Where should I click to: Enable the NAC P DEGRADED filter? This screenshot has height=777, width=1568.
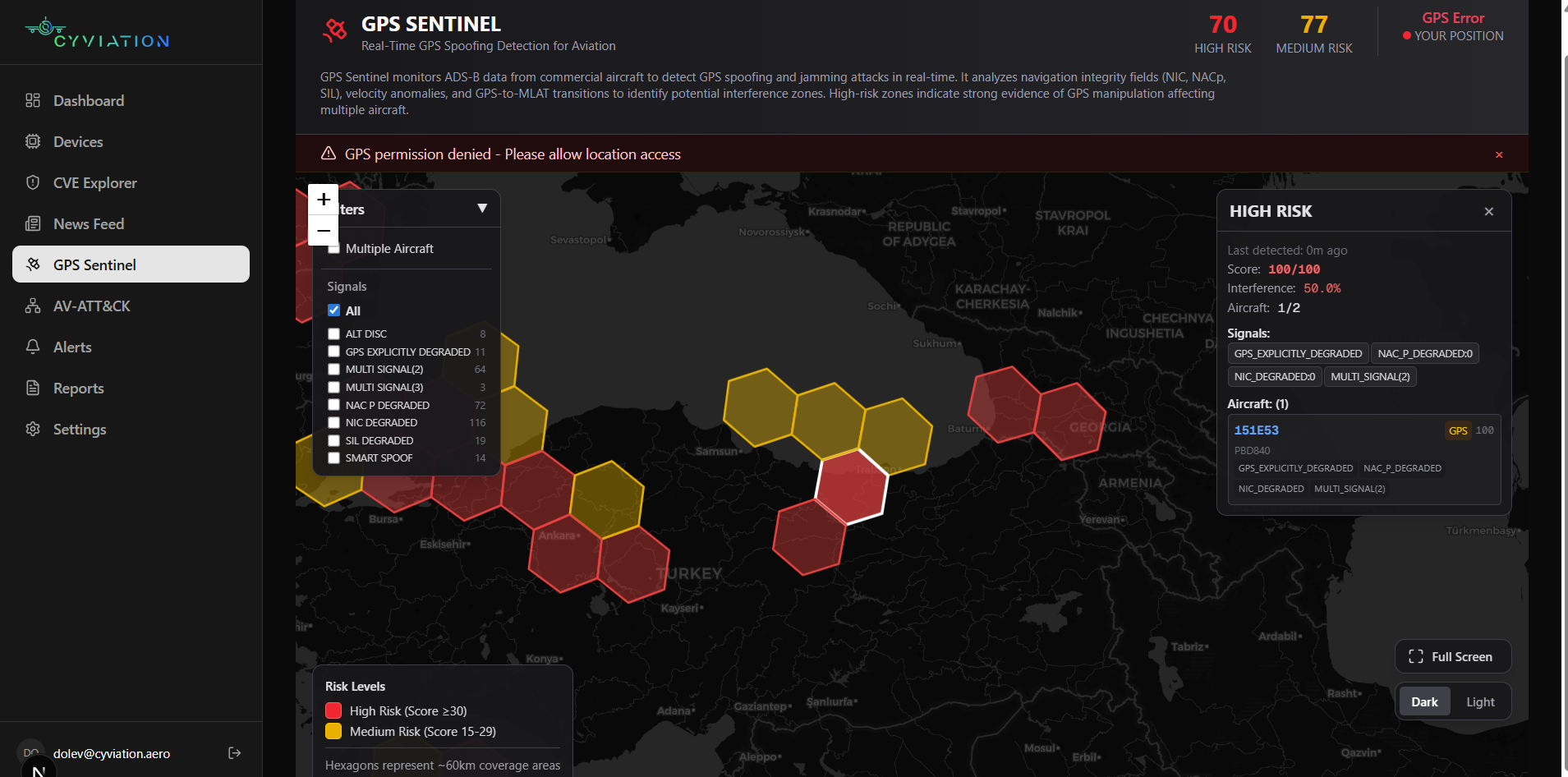[x=334, y=405]
